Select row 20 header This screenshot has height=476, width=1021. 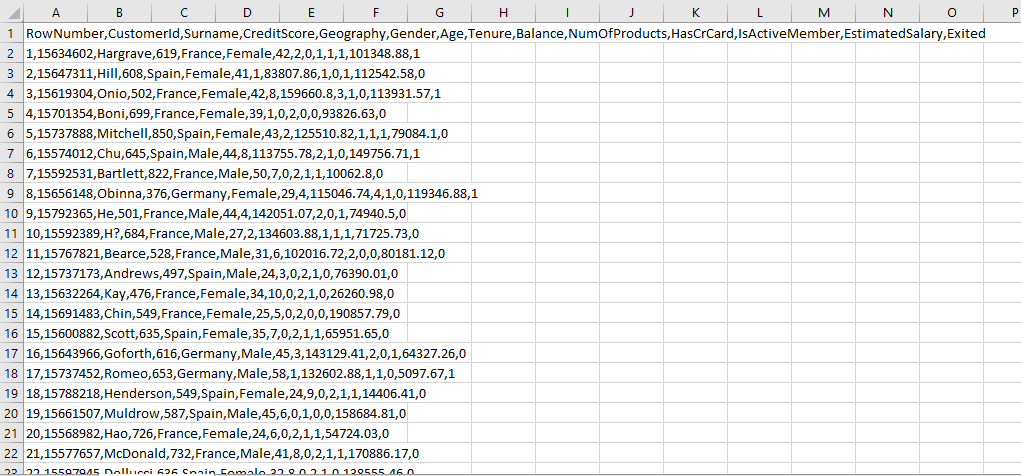click(x=12, y=413)
